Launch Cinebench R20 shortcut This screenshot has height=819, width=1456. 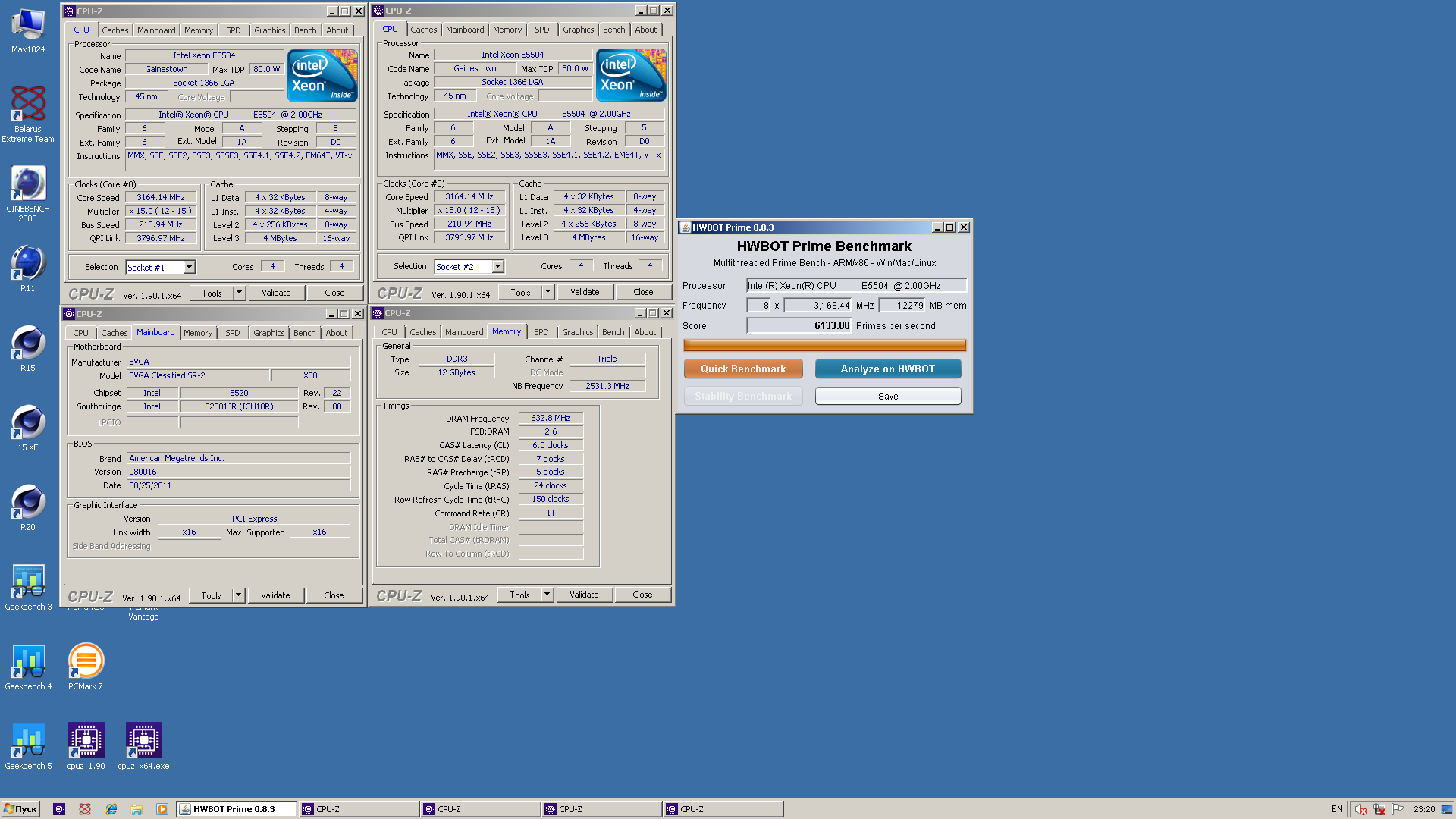click(x=28, y=508)
